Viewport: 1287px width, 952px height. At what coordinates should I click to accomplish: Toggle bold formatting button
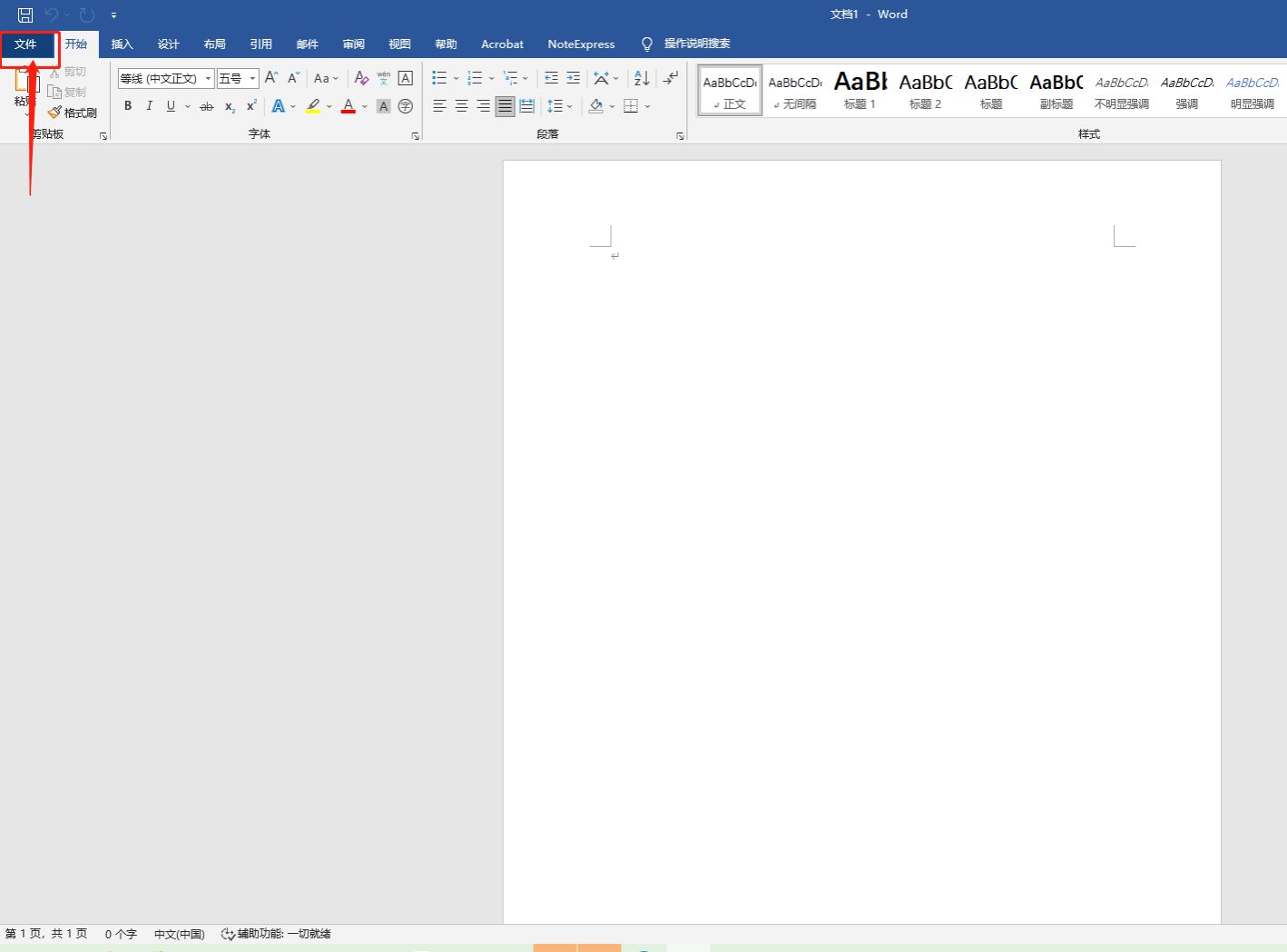(x=128, y=106)
